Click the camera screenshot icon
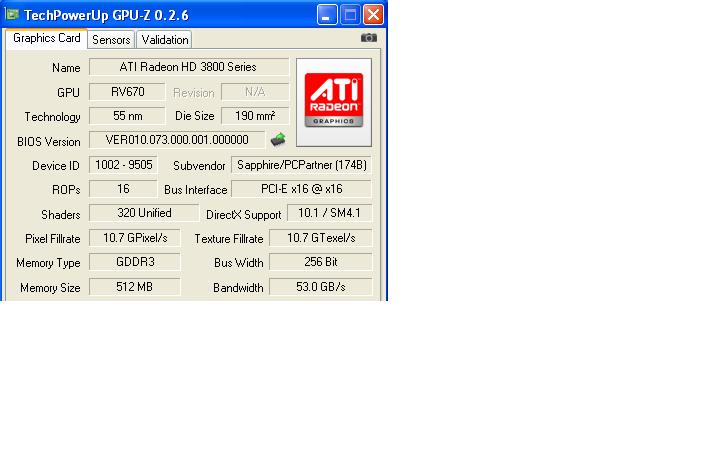The width and height of the screenshot is (720, 450). (369, 38)
